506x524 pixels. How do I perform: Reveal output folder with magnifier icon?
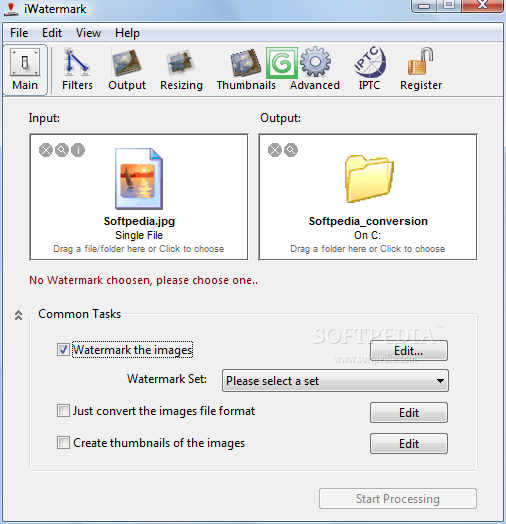[291, 150]
